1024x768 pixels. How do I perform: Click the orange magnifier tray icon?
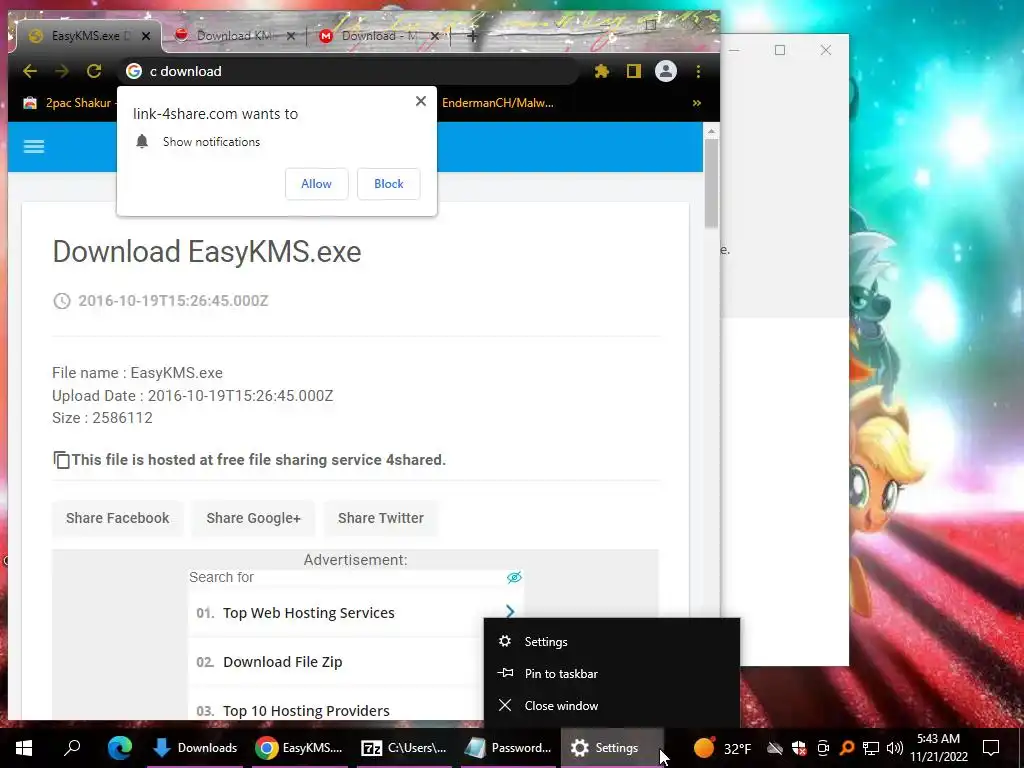coord(847,748)
